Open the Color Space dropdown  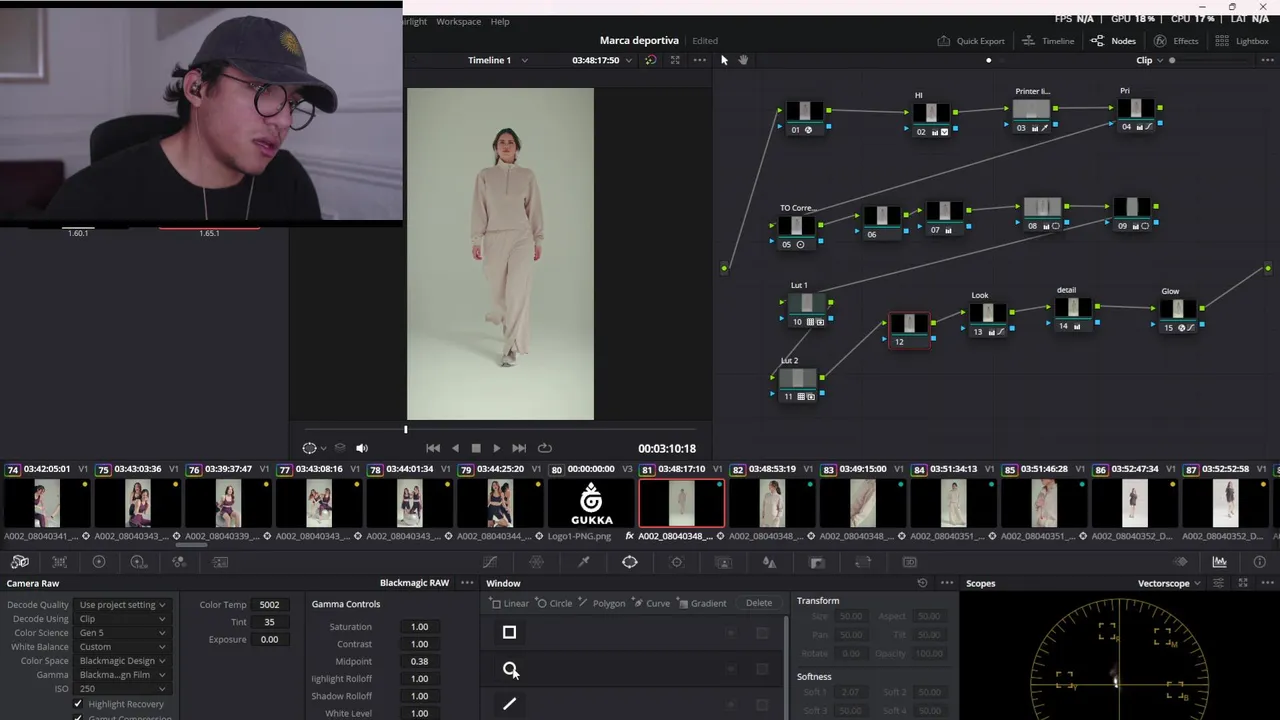pos(122,661)
